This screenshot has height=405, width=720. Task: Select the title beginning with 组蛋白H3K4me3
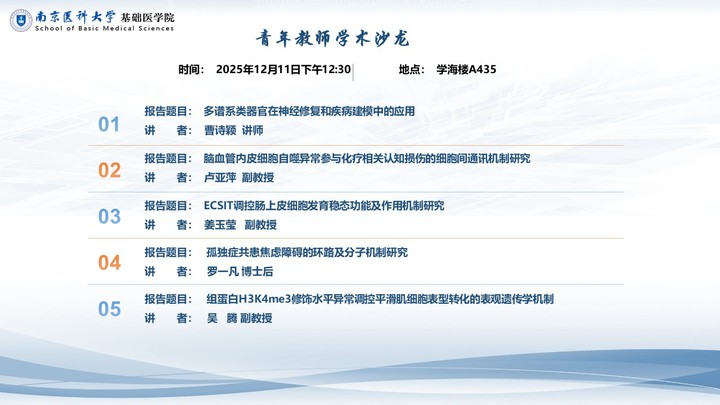379,299
